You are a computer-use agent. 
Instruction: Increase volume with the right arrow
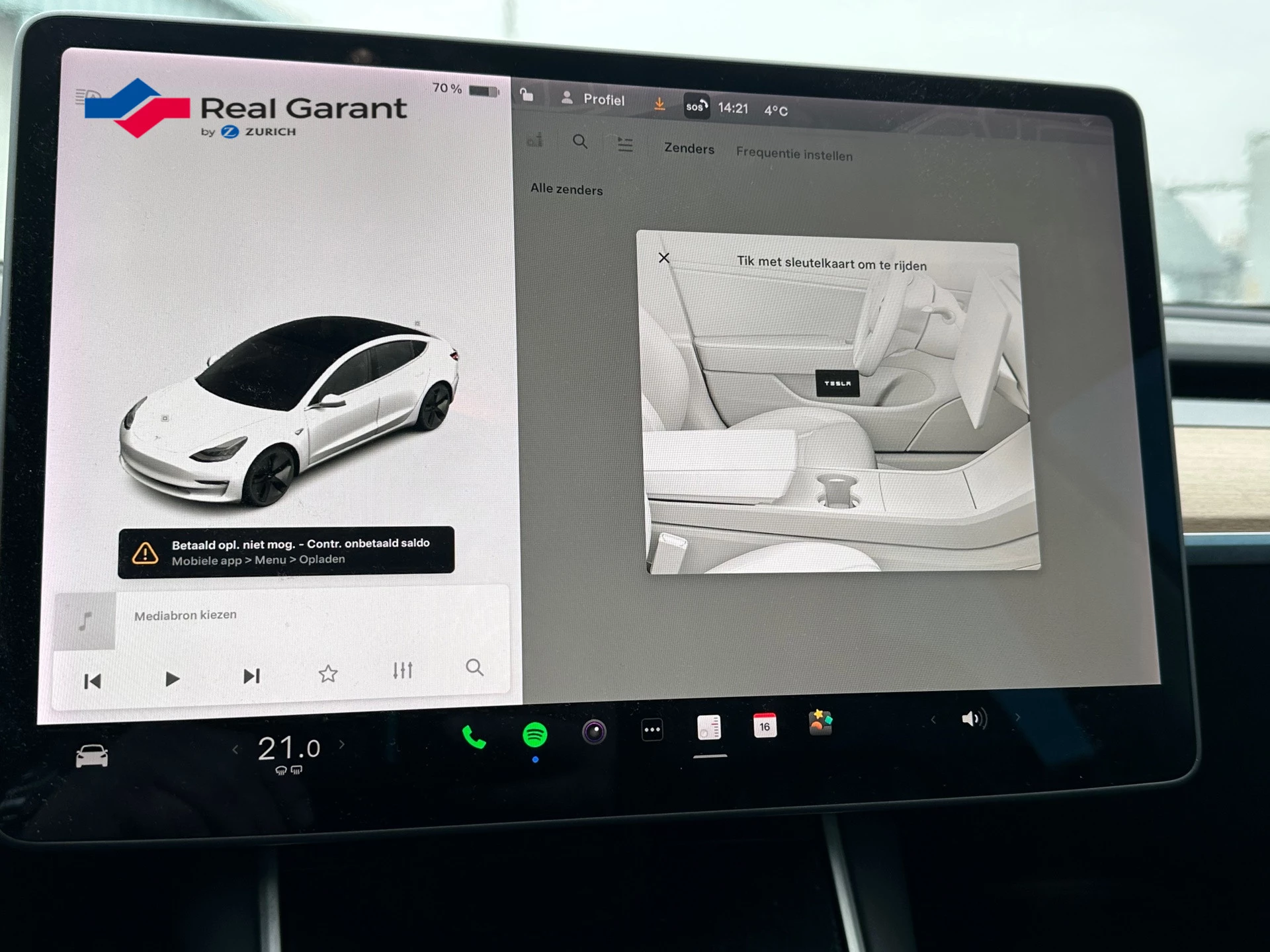pyautogui.click(x=1017, y=717)
